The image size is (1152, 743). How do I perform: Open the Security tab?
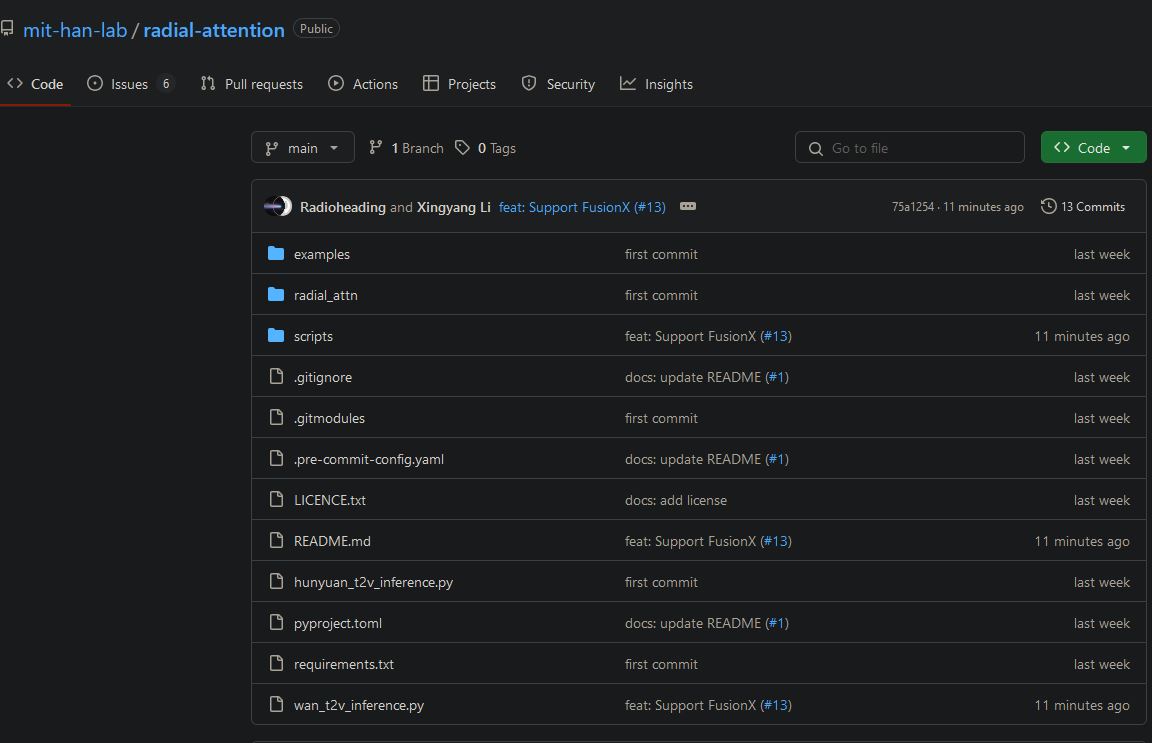558,84
